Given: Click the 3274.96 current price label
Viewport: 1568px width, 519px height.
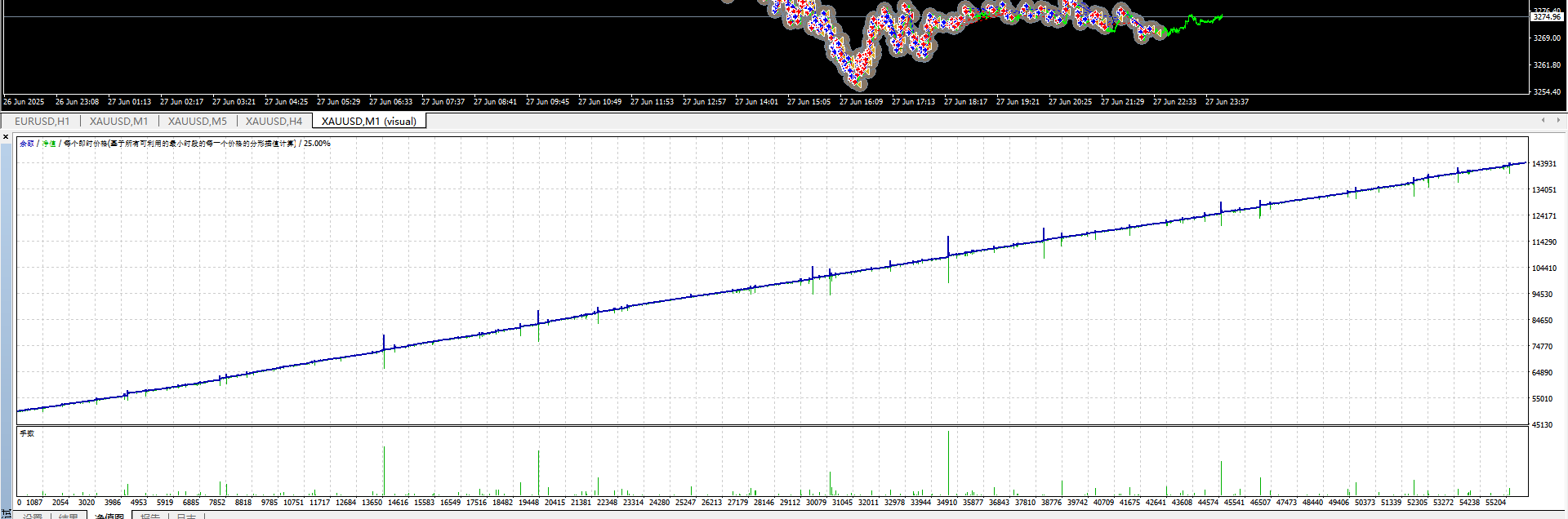Looking at the screenshot, I should [x=1547, y=16].
